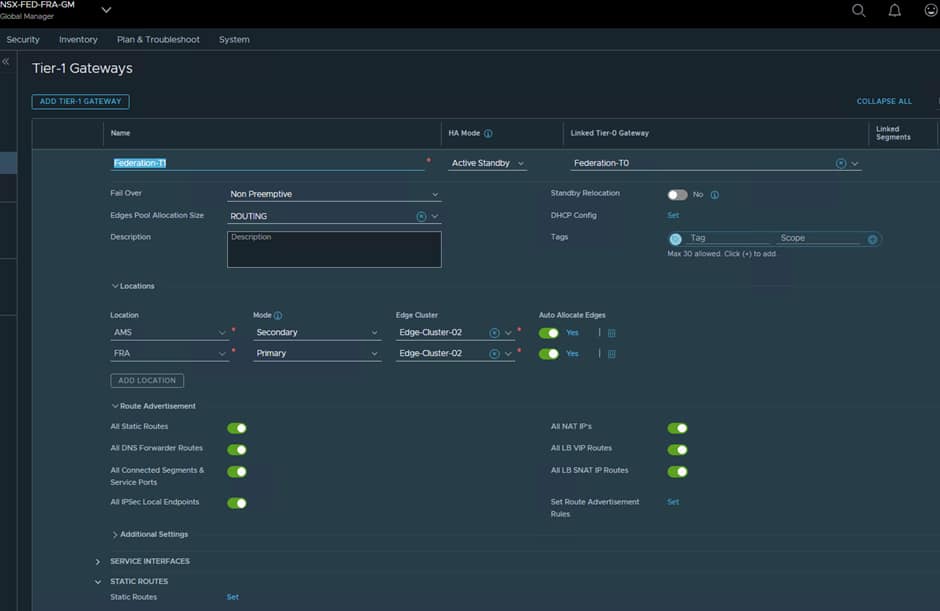Open the Inventory menu
This screenshot has height=611, width=940.
(78, 40)
